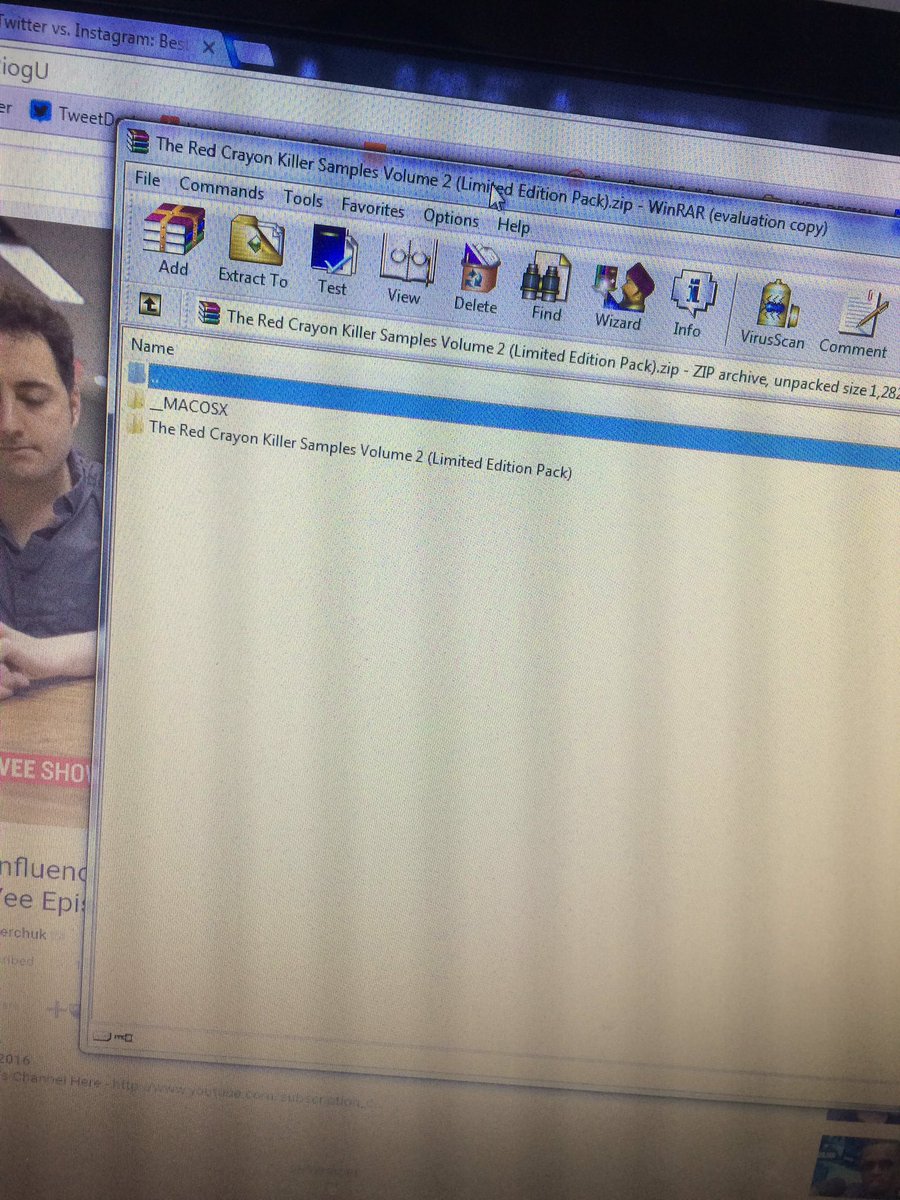900x1200 pixels.
Task: Select the __MACOSX folder
Action: coord(188,409)
